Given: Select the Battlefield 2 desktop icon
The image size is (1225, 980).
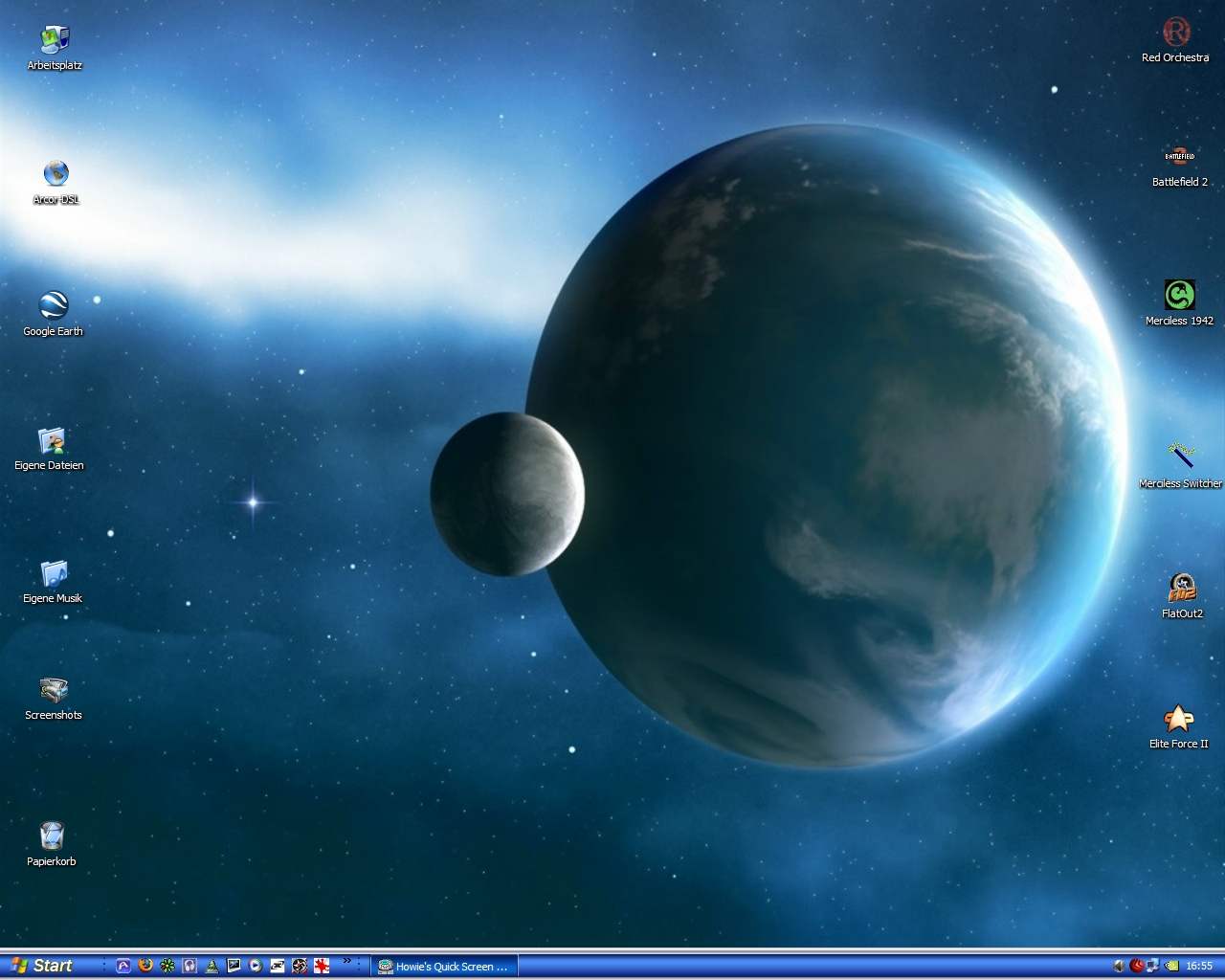Looking at the screenshot, I should point(1179,165).
